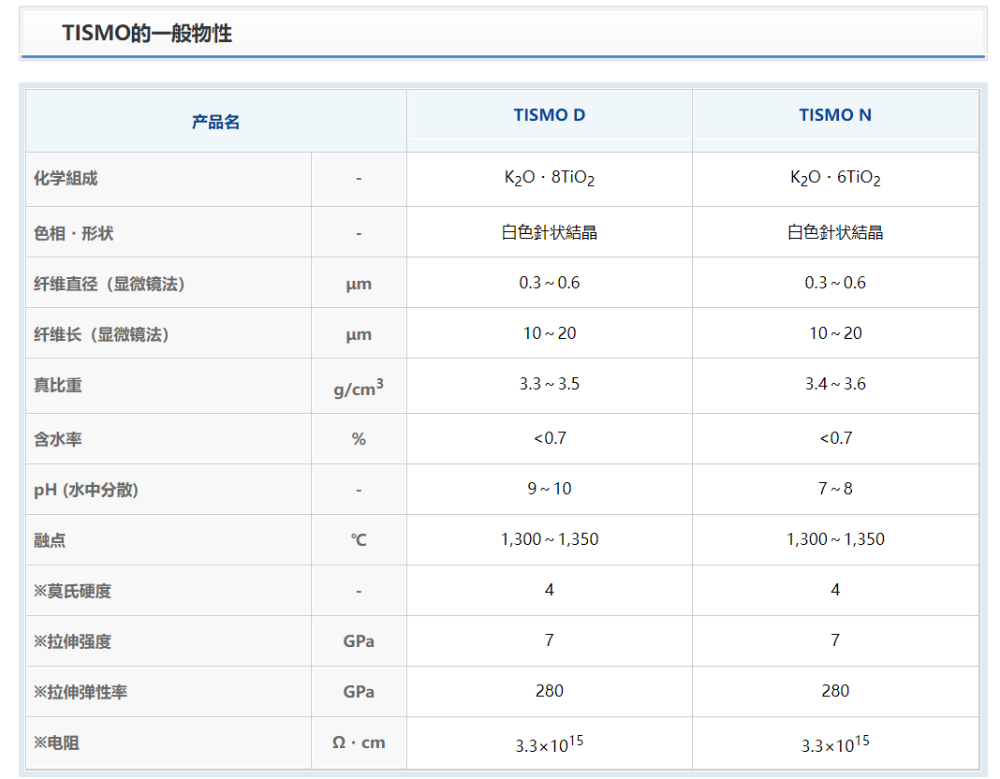Click 白色針状結晶 in TISMO D column
Image resolution: width=1000 pixels, height=779 pixels.
[549, 232]
